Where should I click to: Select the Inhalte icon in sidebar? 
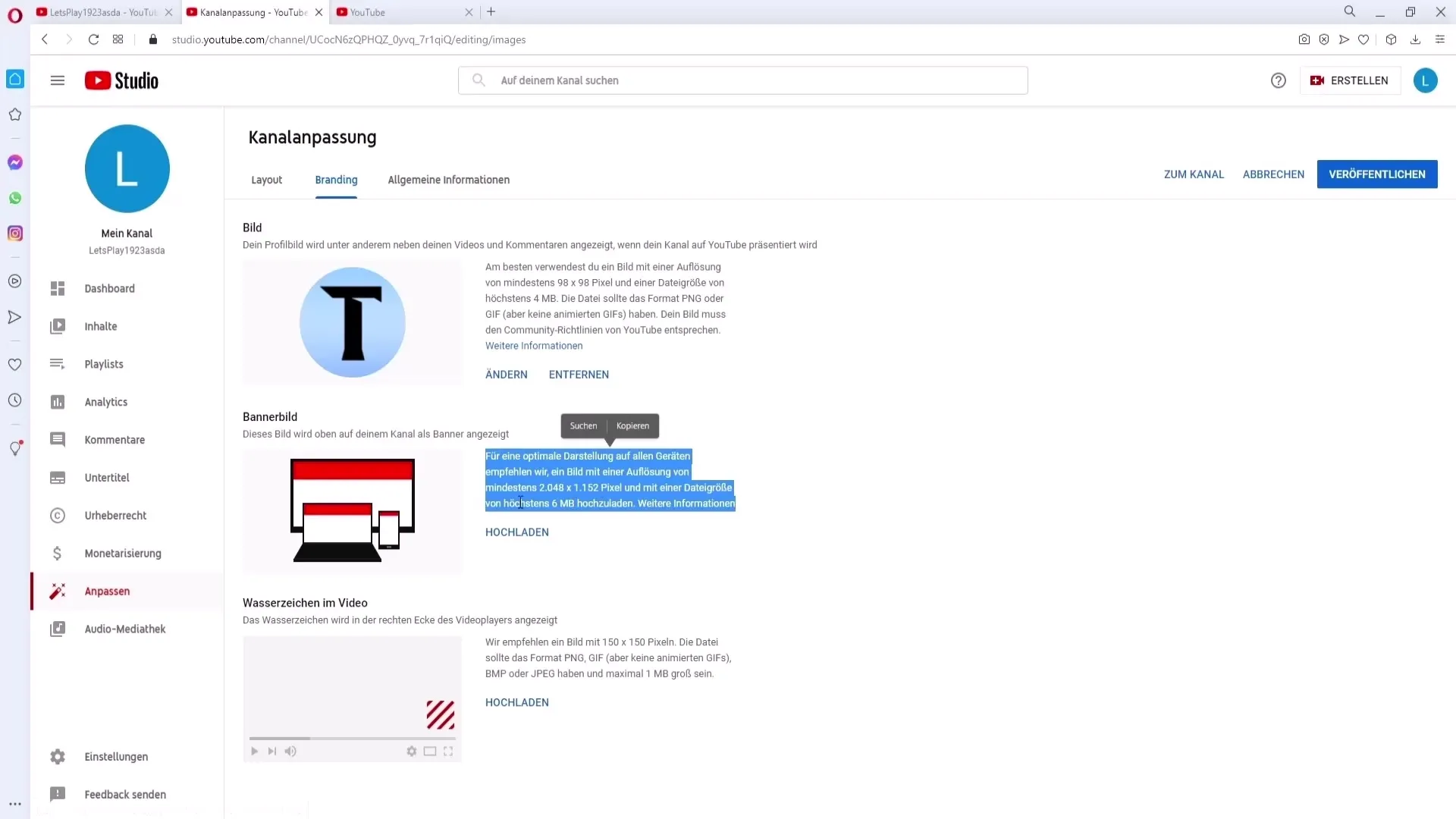(x=57, y=326)
